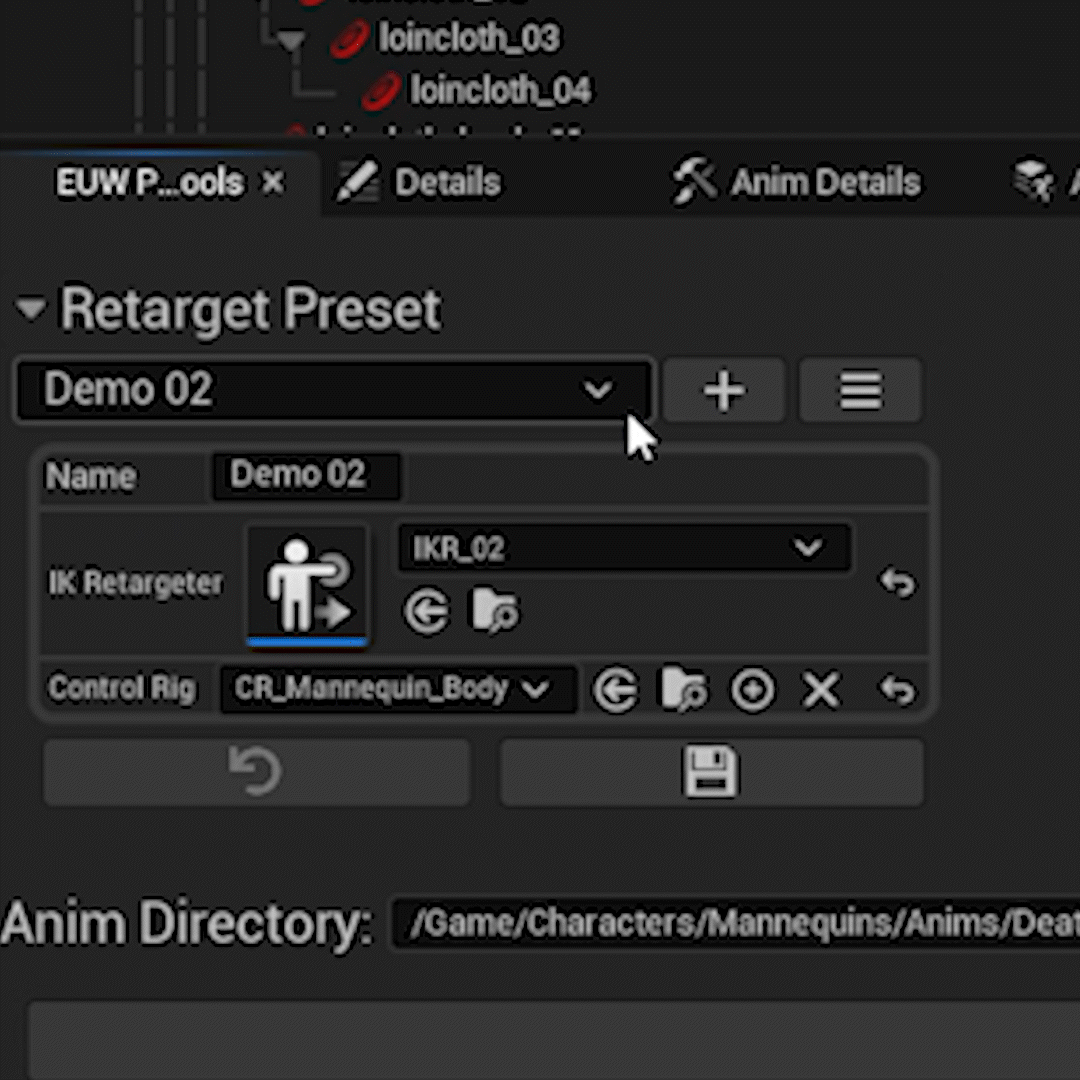1080x1080 pixels.
Task: Reset Control Rig to default value
Action: (897, 690)
